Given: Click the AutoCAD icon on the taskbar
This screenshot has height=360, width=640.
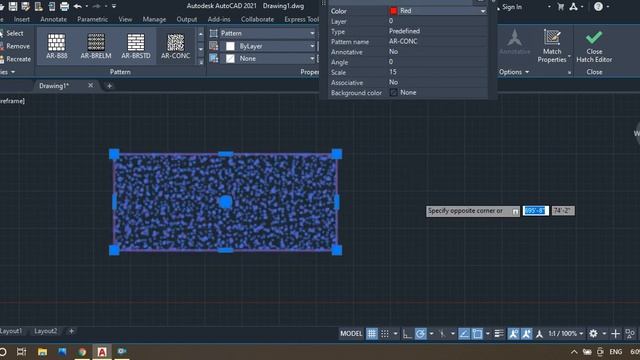Looking at the screenshot, I should pos(102,351).
